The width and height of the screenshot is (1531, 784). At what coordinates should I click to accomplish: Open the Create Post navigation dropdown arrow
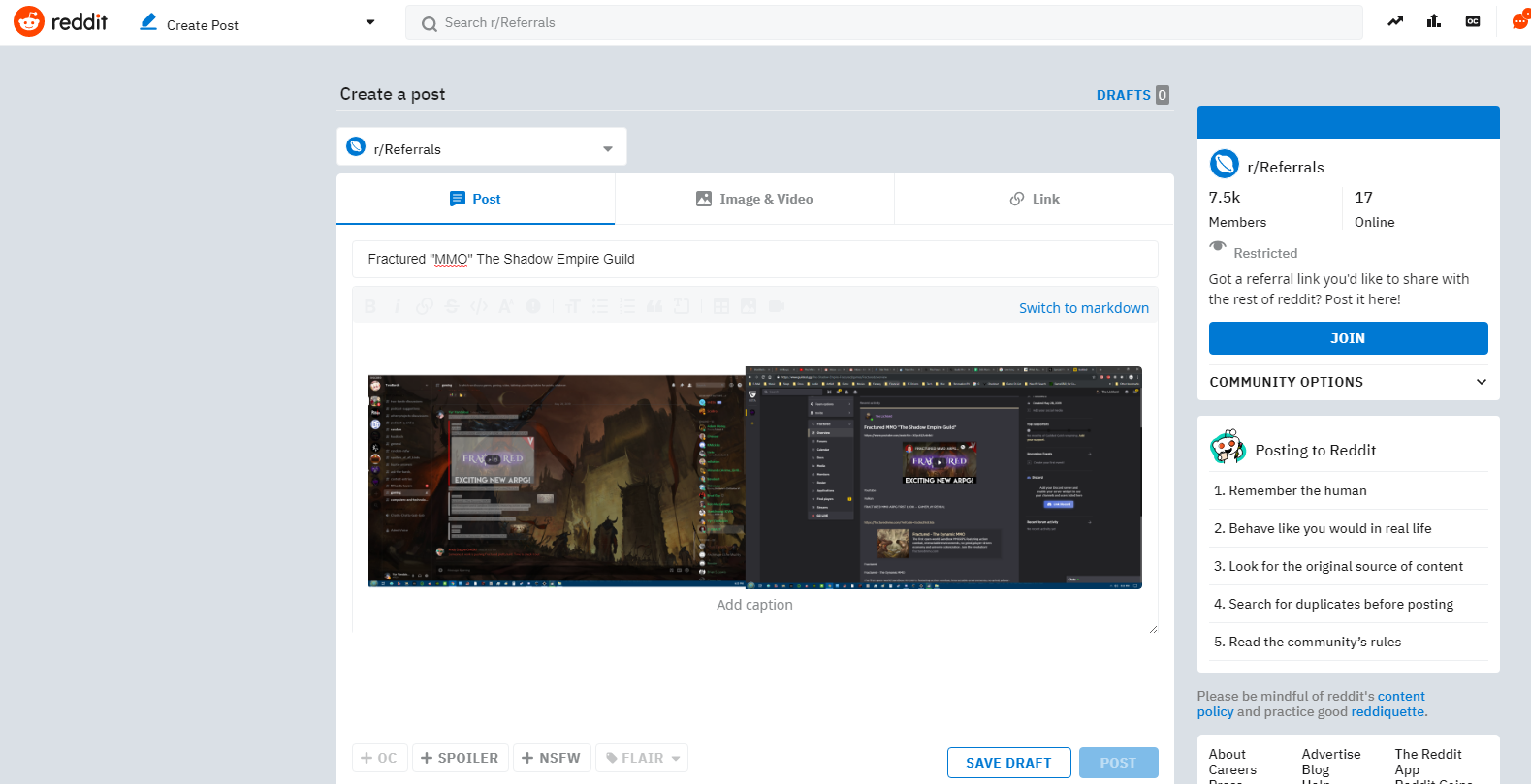click(x=370, y=22)
